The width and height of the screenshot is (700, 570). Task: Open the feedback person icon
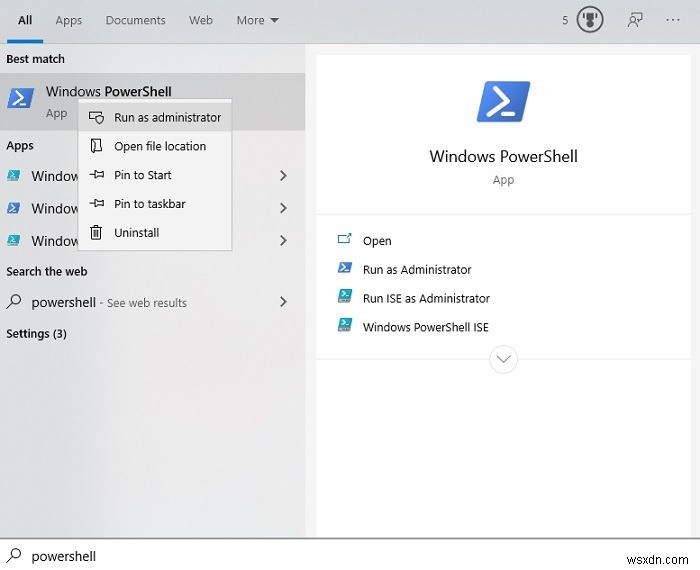(x=635, y=20)
